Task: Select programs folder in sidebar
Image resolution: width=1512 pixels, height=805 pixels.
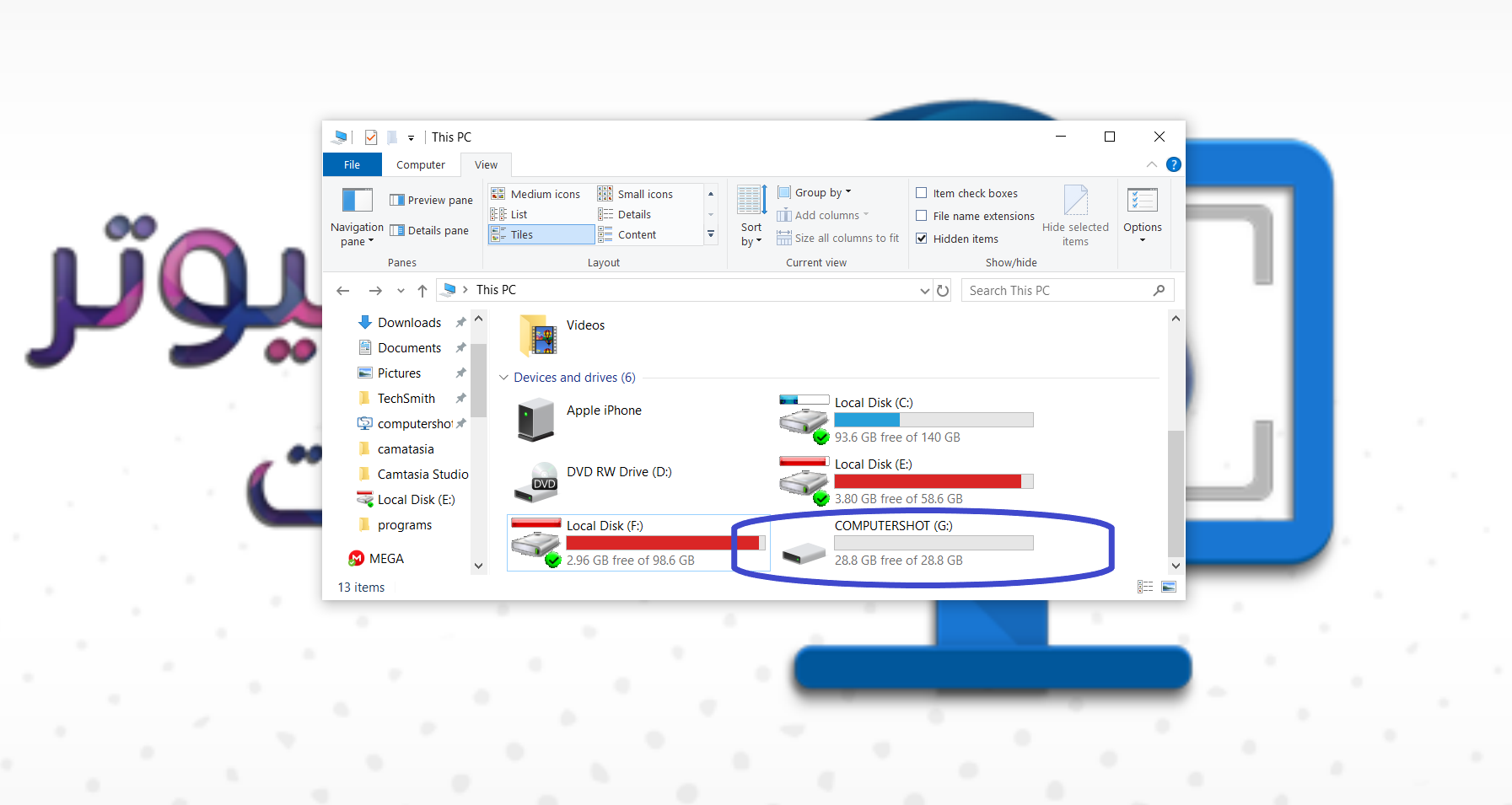Action: pos(405,524)
